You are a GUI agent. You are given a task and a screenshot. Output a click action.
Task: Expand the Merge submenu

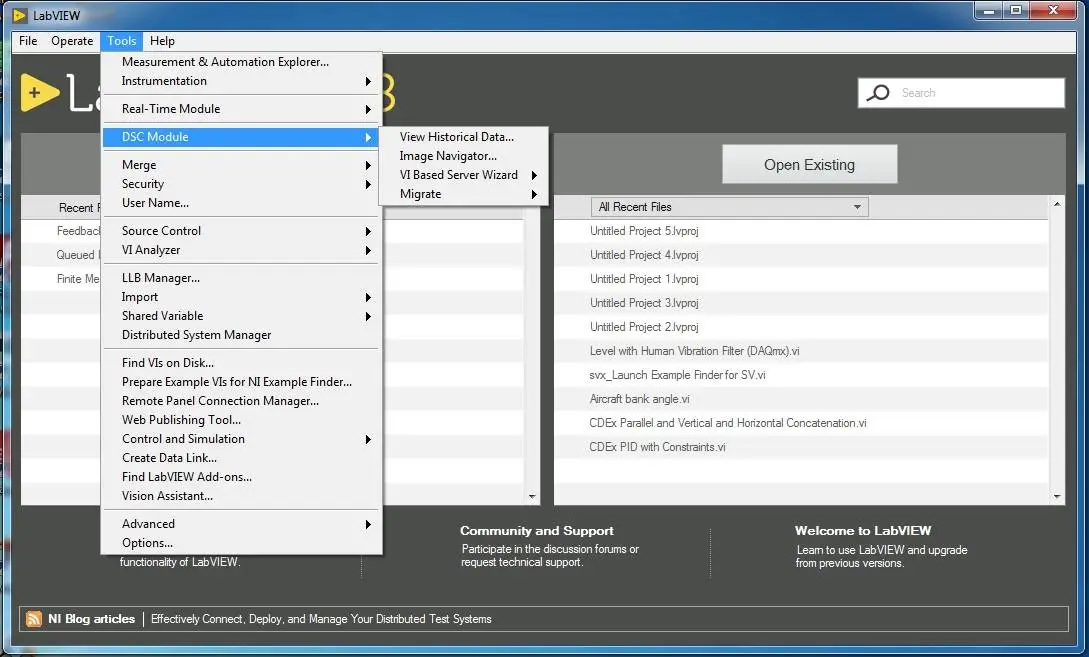[x=241, y=165]
